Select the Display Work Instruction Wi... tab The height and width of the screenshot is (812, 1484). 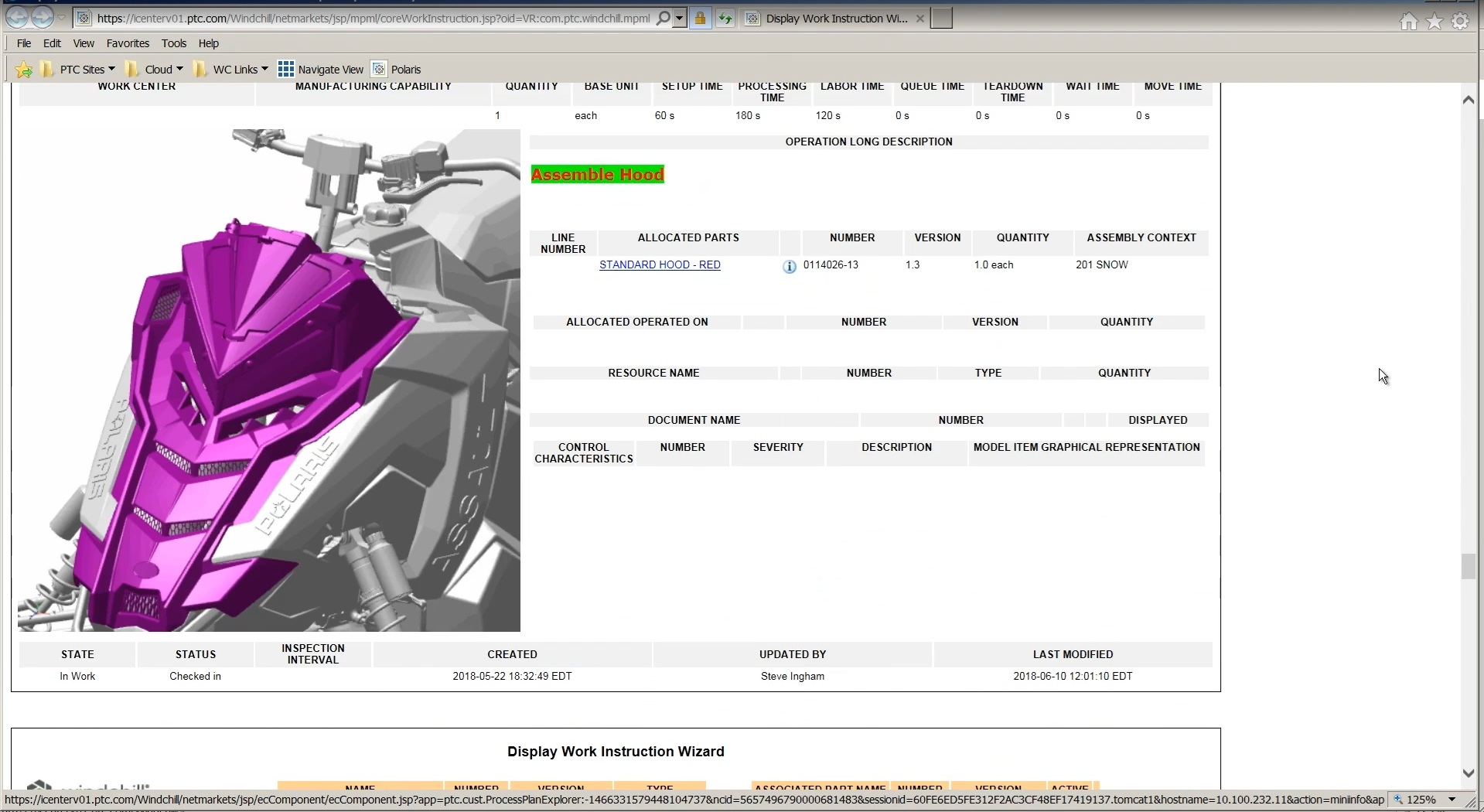pos(834,19)
